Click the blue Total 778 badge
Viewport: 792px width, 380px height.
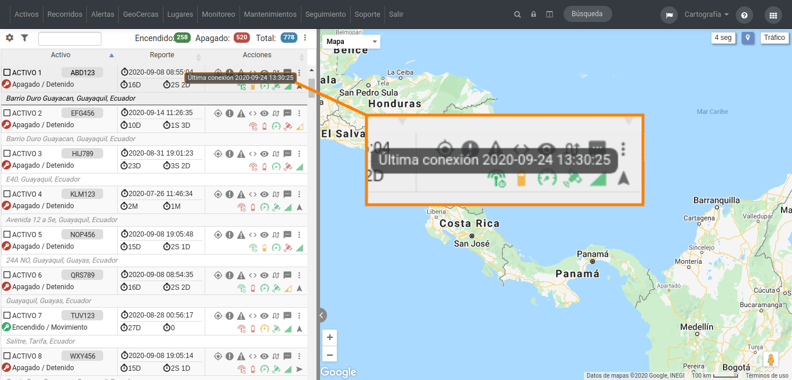289,37
